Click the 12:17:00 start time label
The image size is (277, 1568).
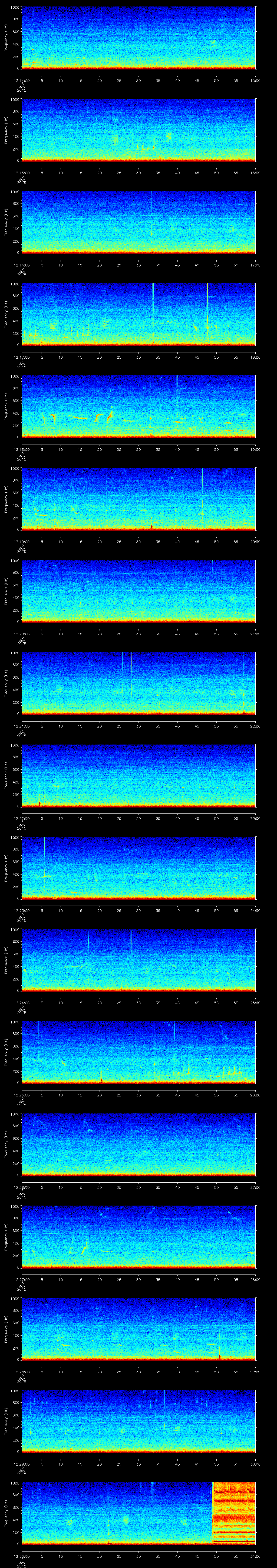21,357
